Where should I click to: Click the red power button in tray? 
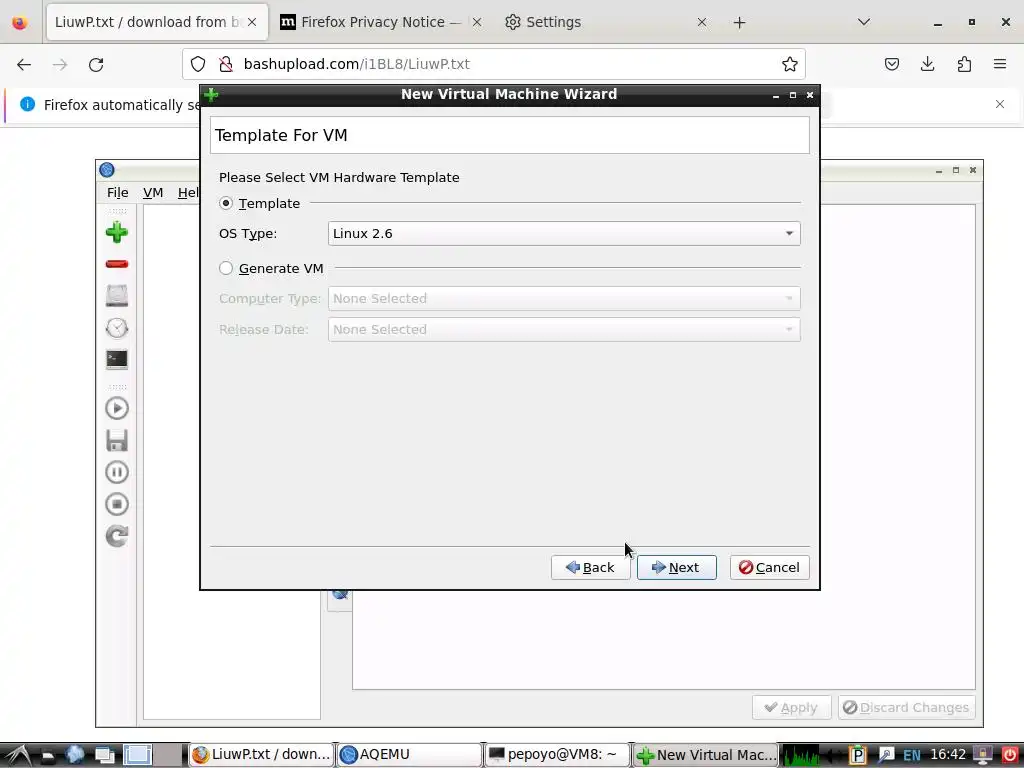(x=1010, y=756)
